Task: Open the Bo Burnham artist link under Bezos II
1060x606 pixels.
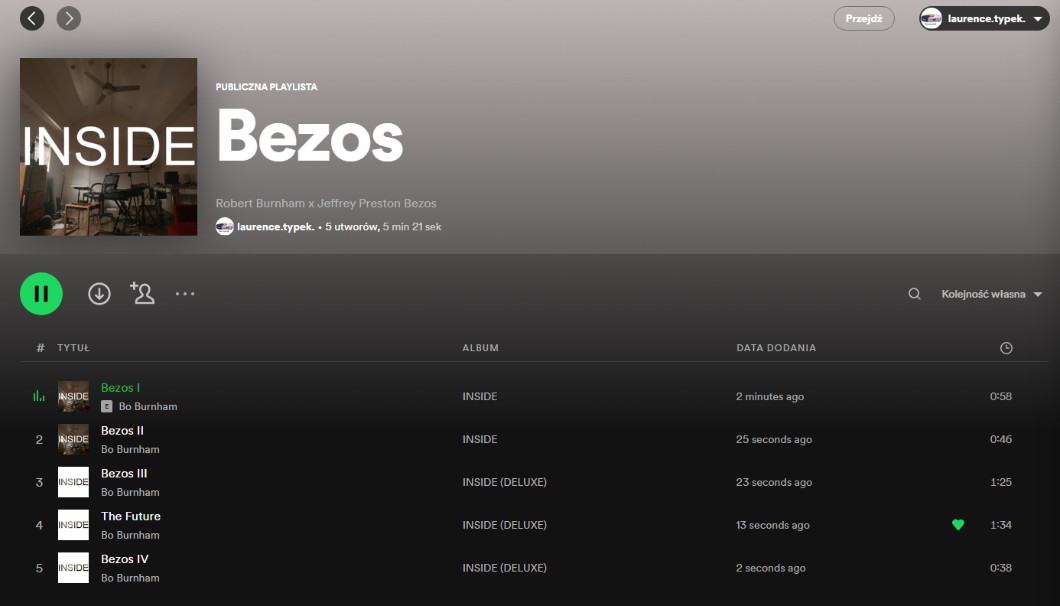Action: click(x=130, y=450)
